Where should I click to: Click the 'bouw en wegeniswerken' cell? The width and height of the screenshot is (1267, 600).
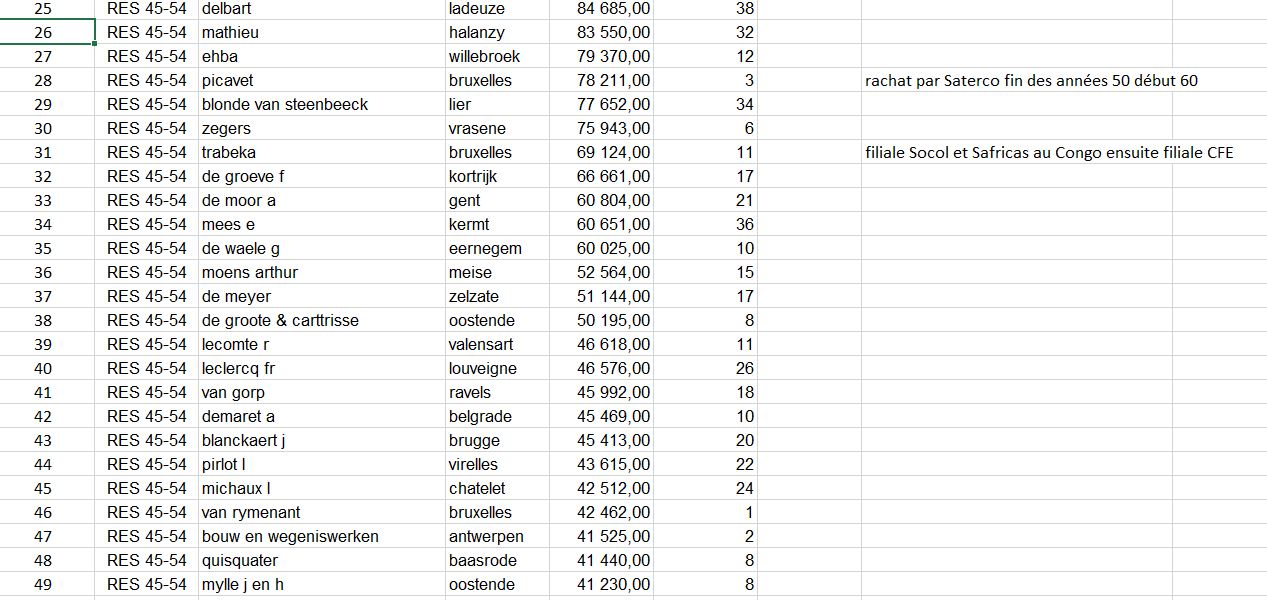click(x=290, y=536)
